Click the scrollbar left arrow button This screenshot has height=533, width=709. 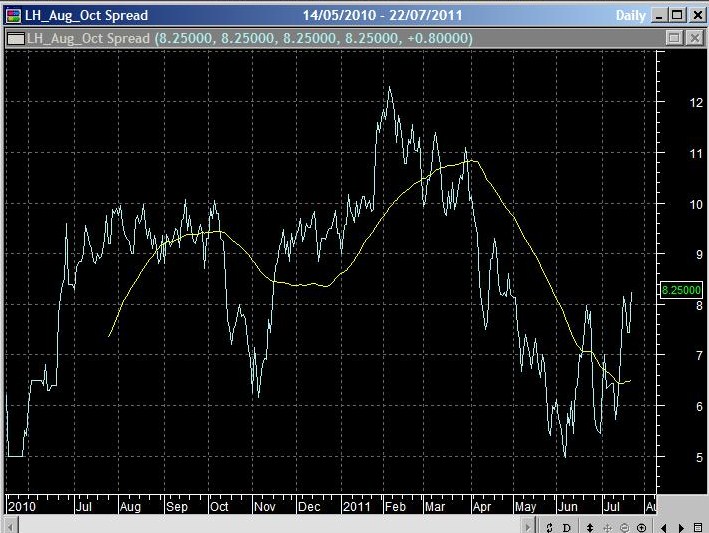11,526
